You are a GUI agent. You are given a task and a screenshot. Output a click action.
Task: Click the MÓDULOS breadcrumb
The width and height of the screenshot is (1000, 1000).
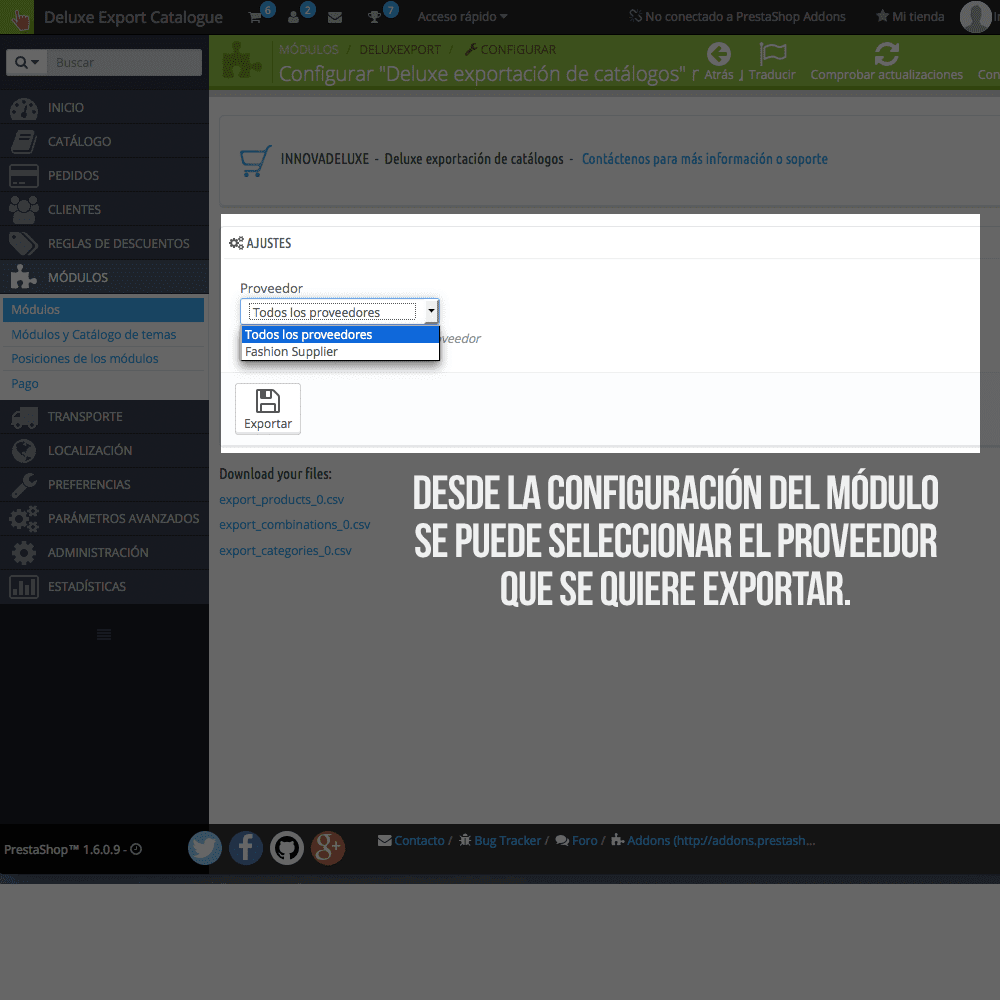[309, 49]
